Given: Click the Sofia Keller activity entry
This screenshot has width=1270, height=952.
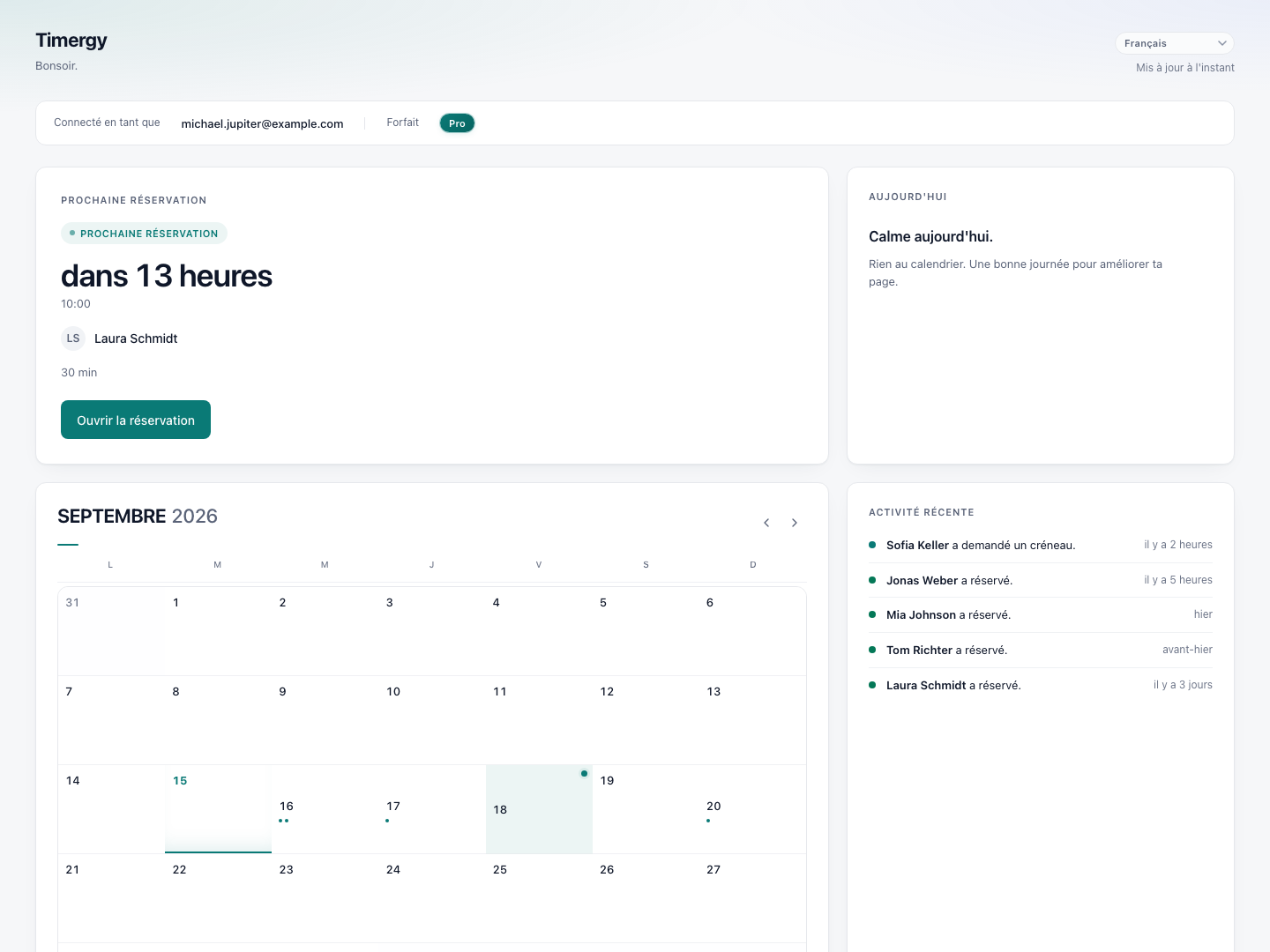Looking at the screenshot, I should pyautogui.click(x=1041, y=546).
